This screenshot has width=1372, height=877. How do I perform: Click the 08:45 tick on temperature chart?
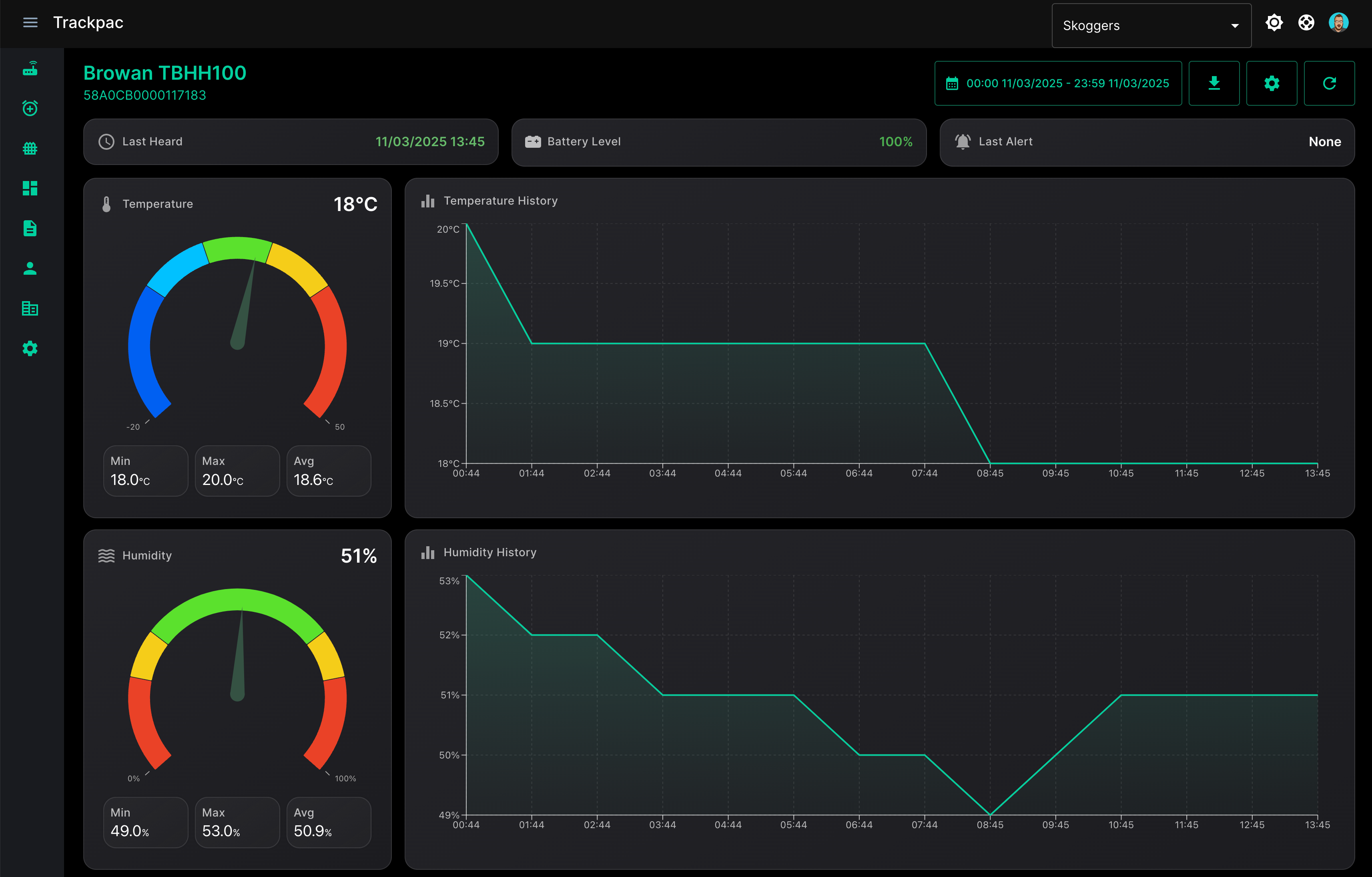point(990,473)
